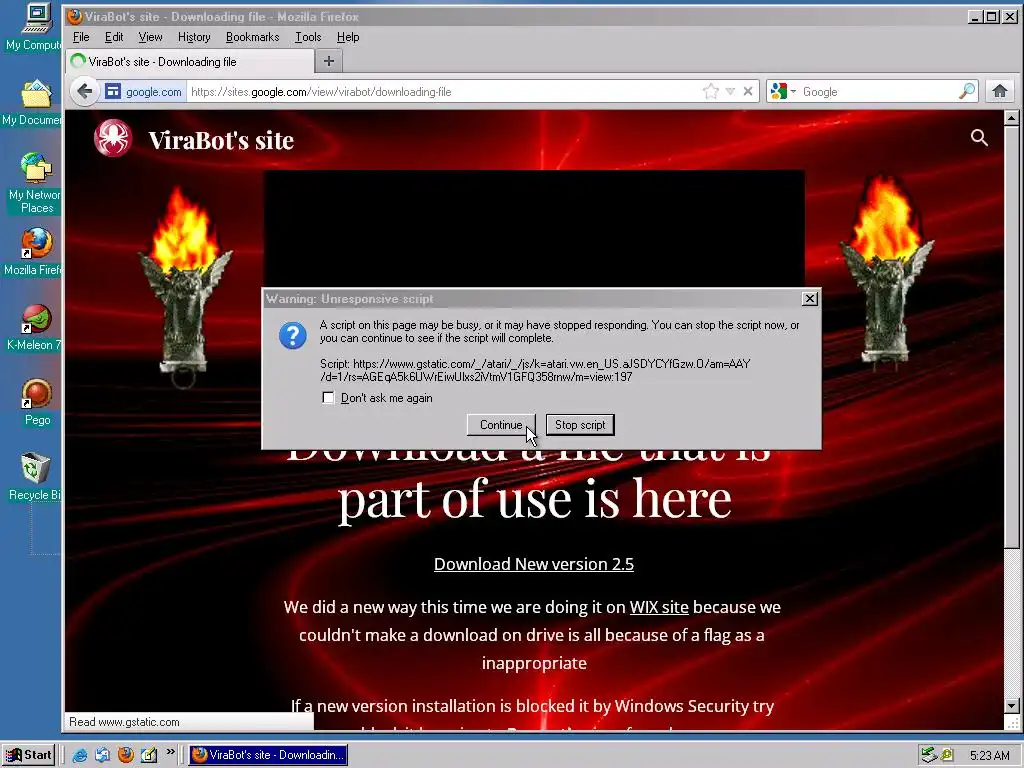Follow the WIX site link
1024x768 pixels.
point(659,607)
